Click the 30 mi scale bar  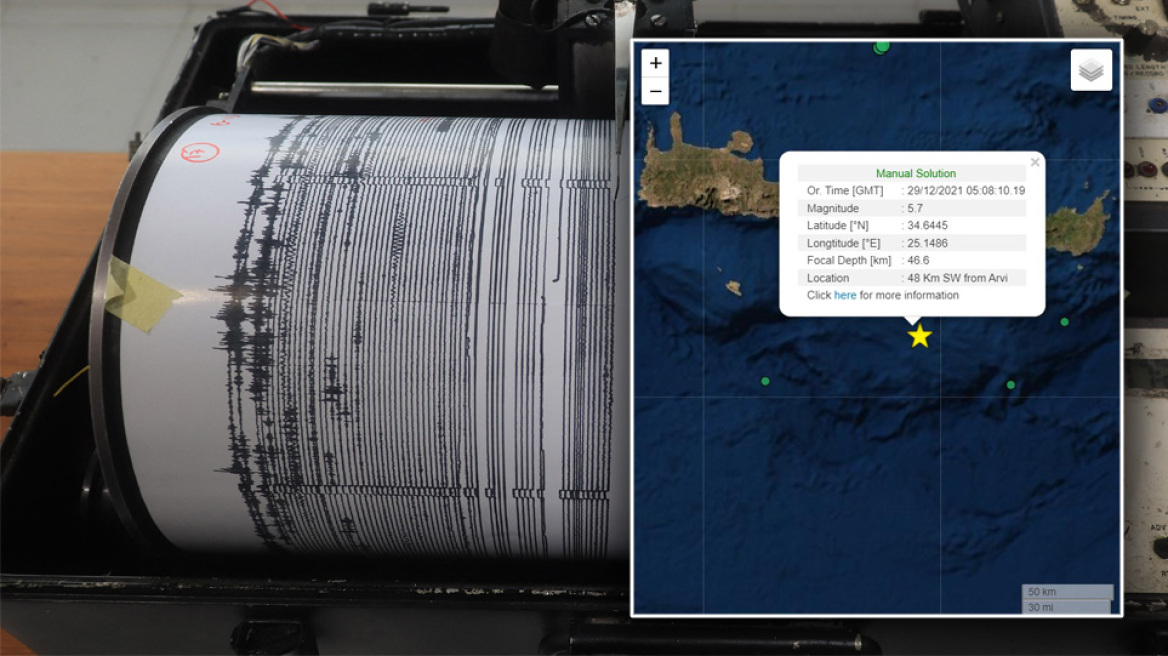1065,607
